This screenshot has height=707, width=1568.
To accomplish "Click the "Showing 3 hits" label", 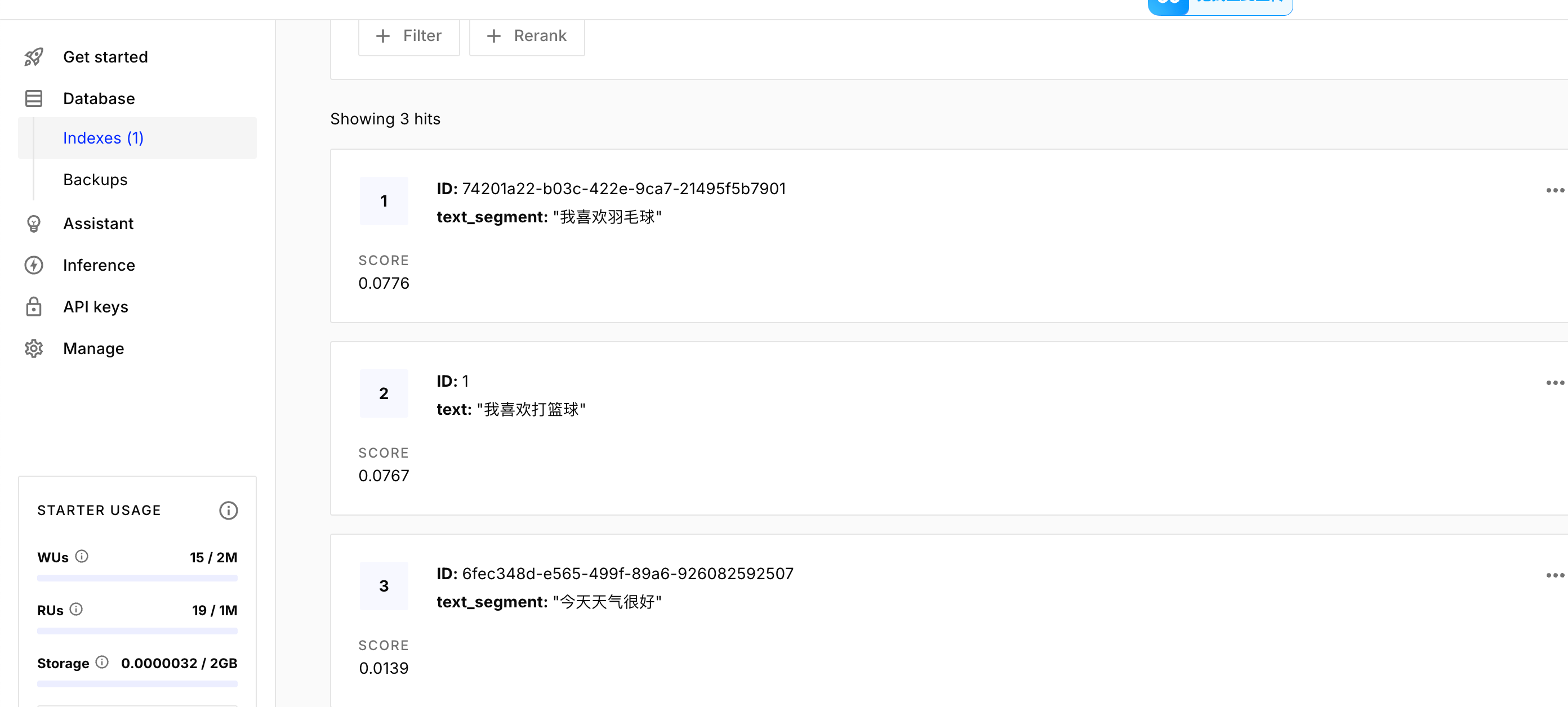I will pyautogui.click(x=385, y=119).
